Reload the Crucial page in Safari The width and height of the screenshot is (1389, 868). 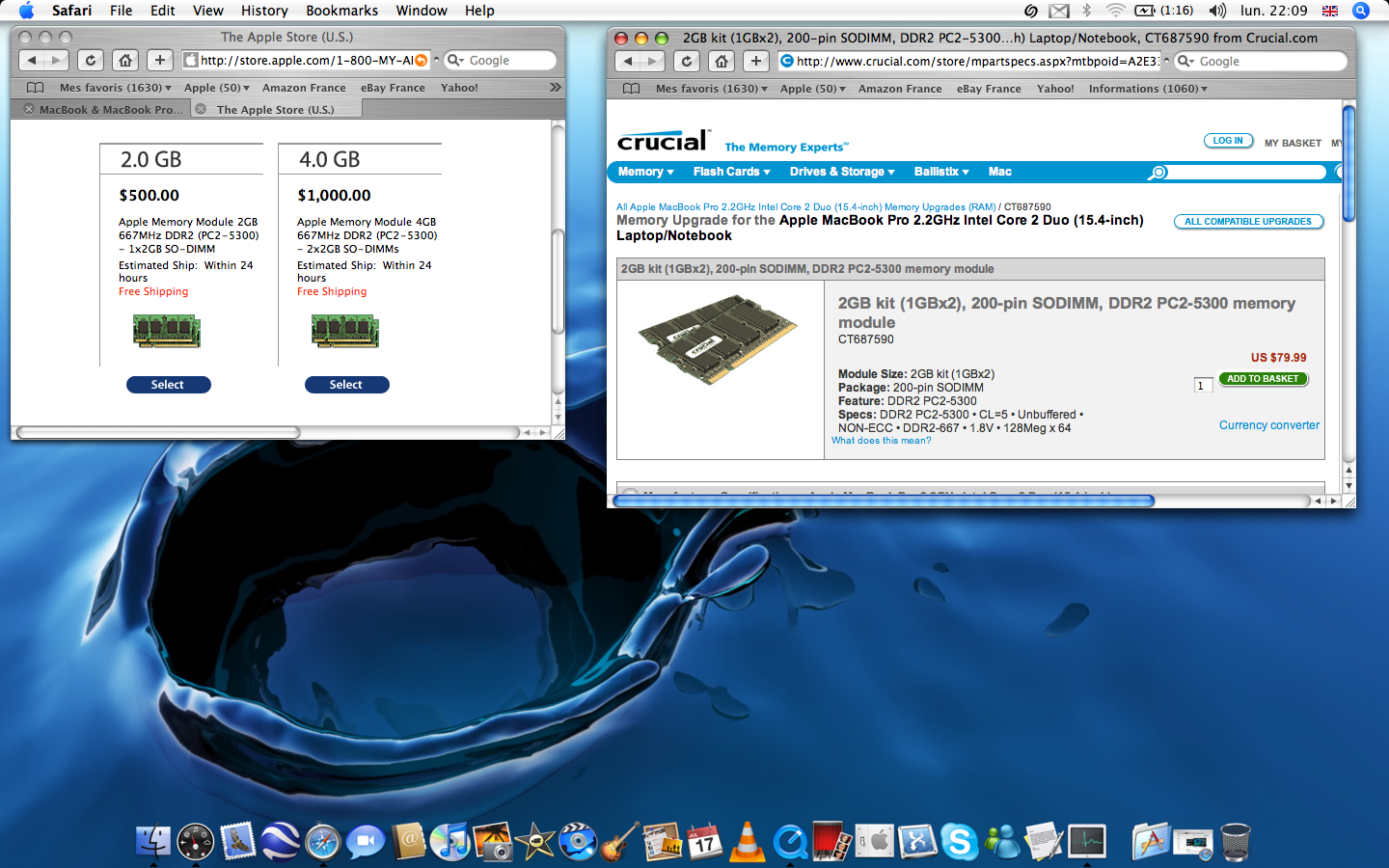pyautogui.click(x=687, y=61)
